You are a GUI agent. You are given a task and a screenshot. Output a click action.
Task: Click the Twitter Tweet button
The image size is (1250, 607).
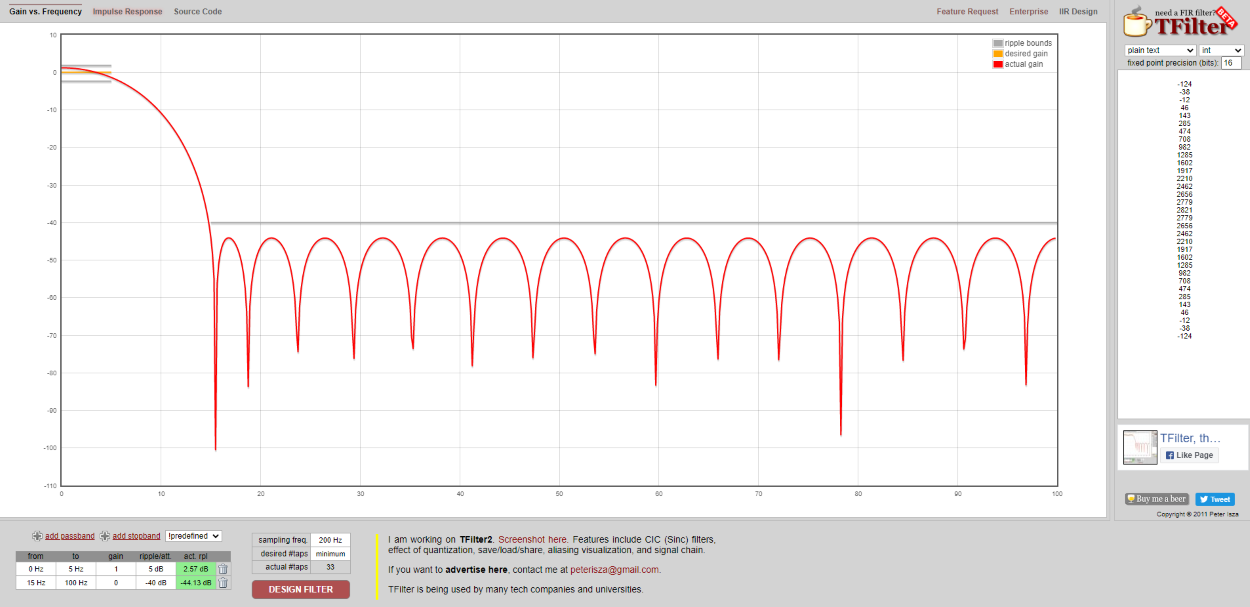point(1214,499)
